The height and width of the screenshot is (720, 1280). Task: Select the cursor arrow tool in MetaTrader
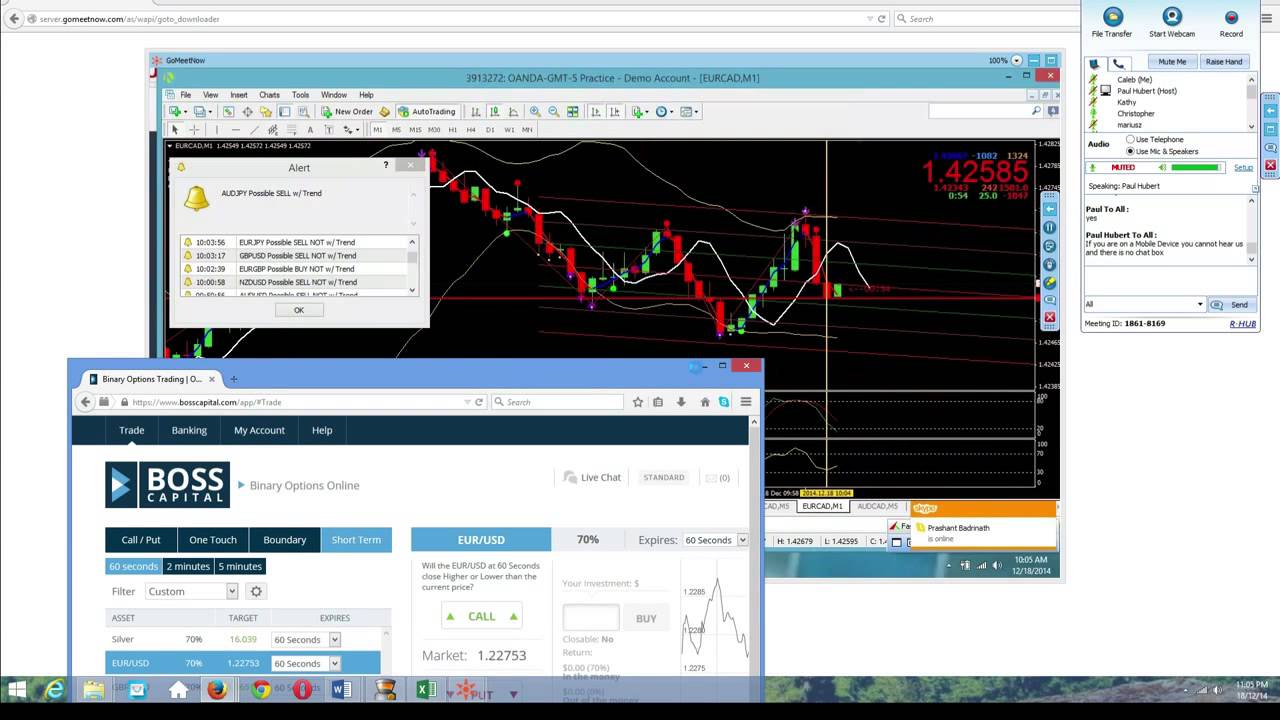click(x=175, y=130)
